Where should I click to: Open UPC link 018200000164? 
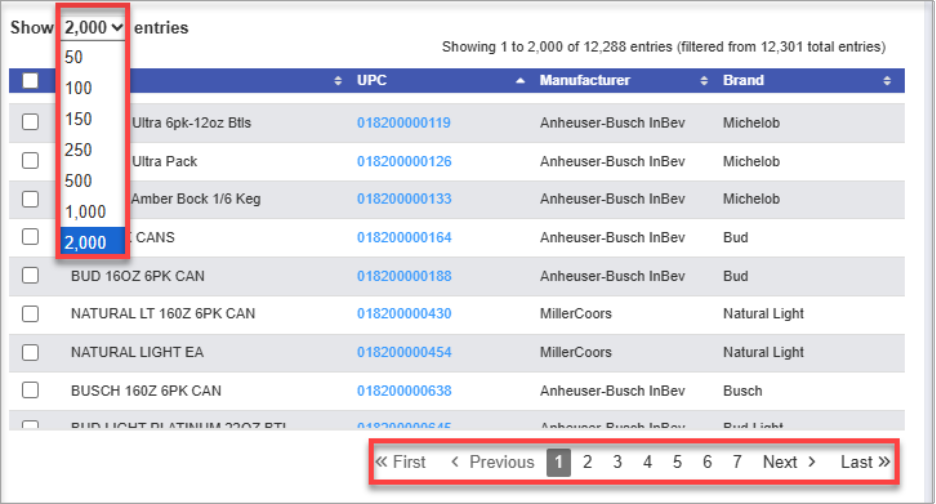pos(404,237)
